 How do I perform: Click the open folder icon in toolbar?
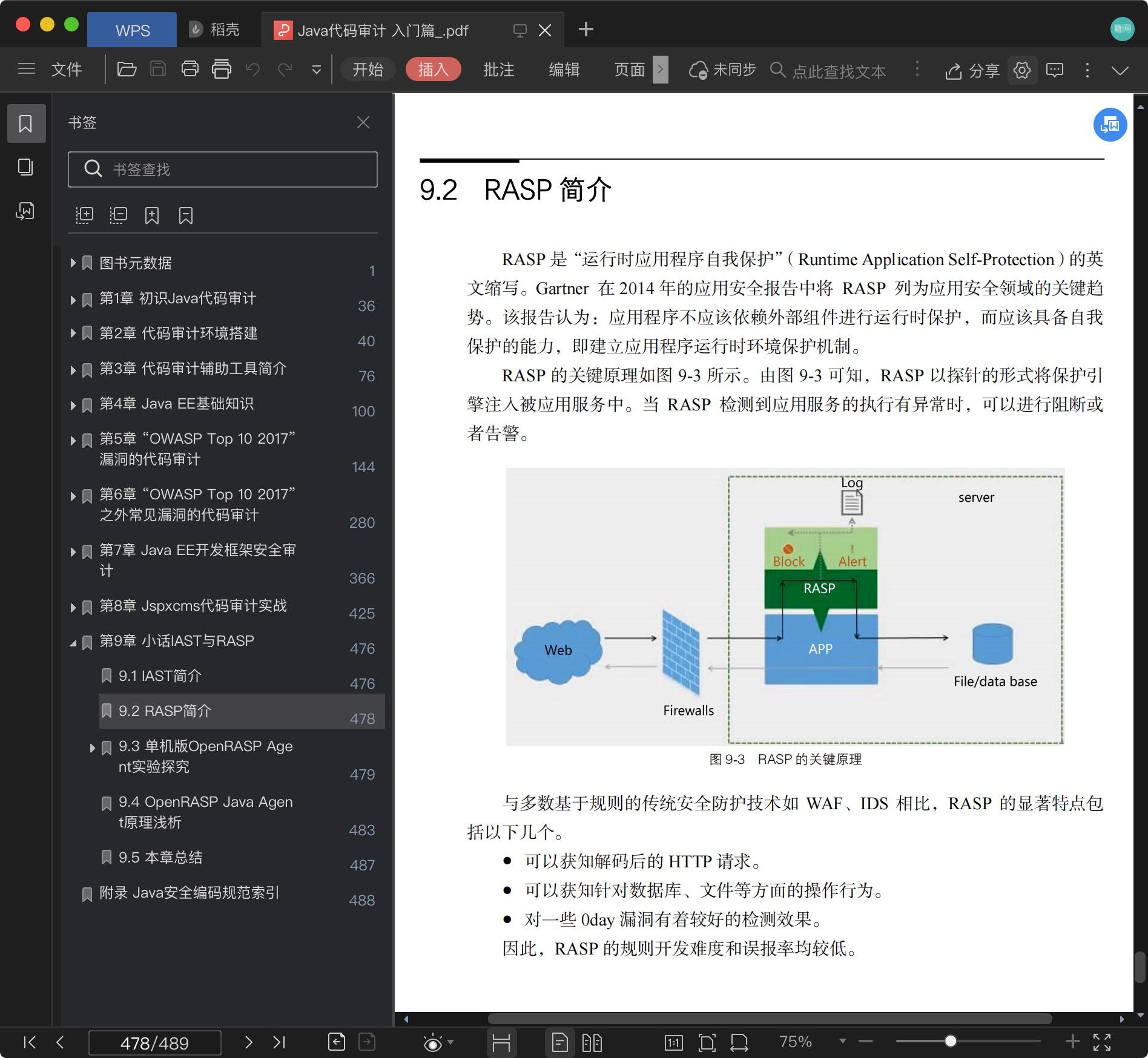[126, 69]
